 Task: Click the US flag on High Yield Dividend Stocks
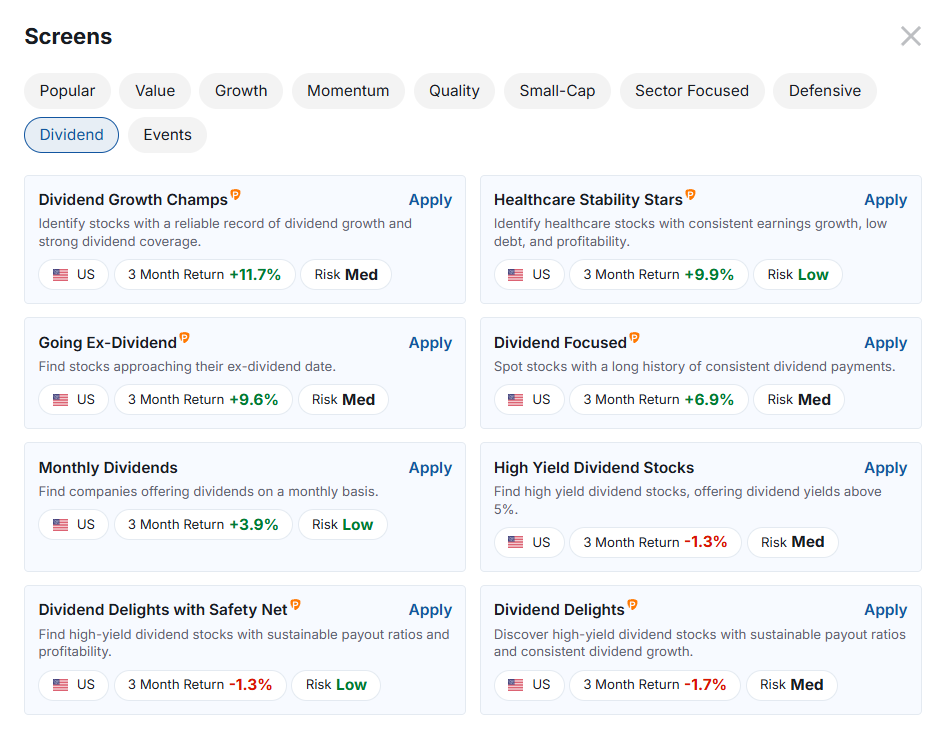[513, 541]
